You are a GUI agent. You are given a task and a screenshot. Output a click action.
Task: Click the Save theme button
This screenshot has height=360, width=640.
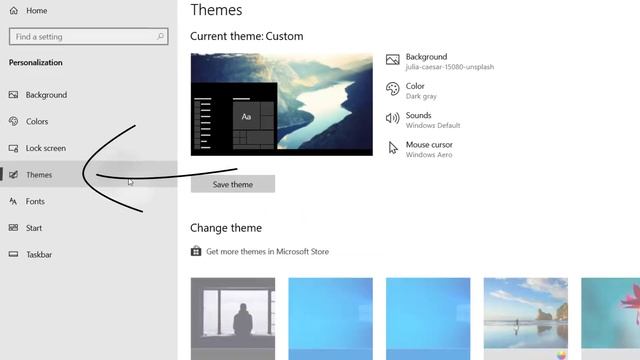pyautogui.click(x=233, y=184)
